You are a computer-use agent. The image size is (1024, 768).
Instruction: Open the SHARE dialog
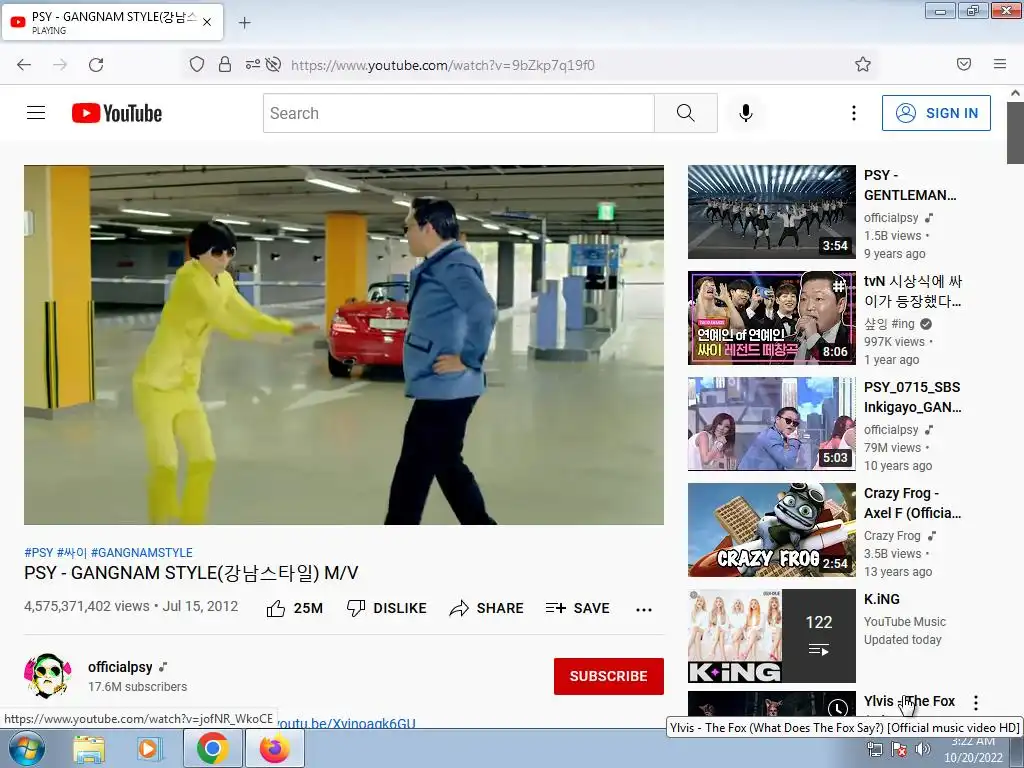coord(487,608)
